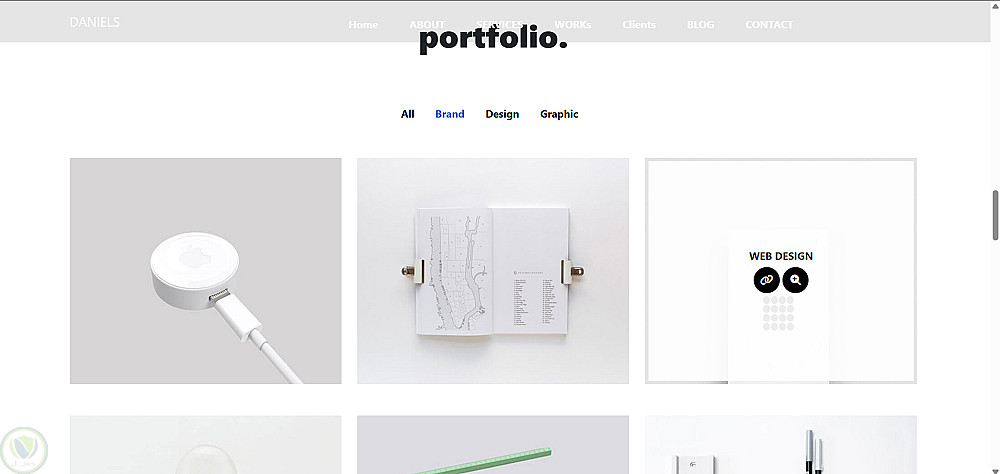
Task: Filter portfolio by Brand
Action: [450, 114]
